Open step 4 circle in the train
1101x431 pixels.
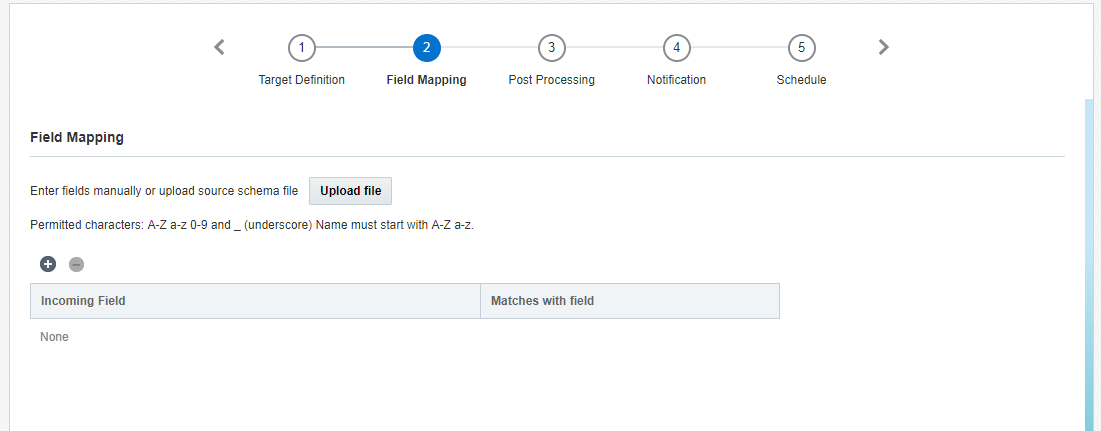click(676, 48)
